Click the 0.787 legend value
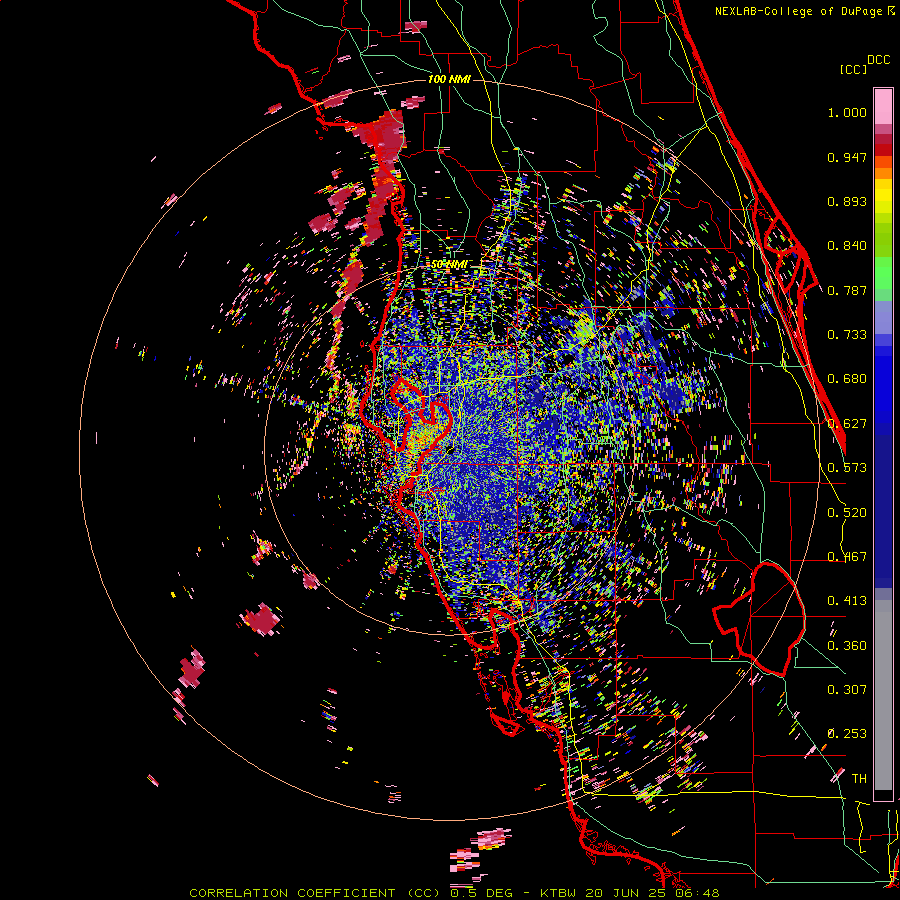The width and height of the screenshot is (900, 900). [847, 290]
